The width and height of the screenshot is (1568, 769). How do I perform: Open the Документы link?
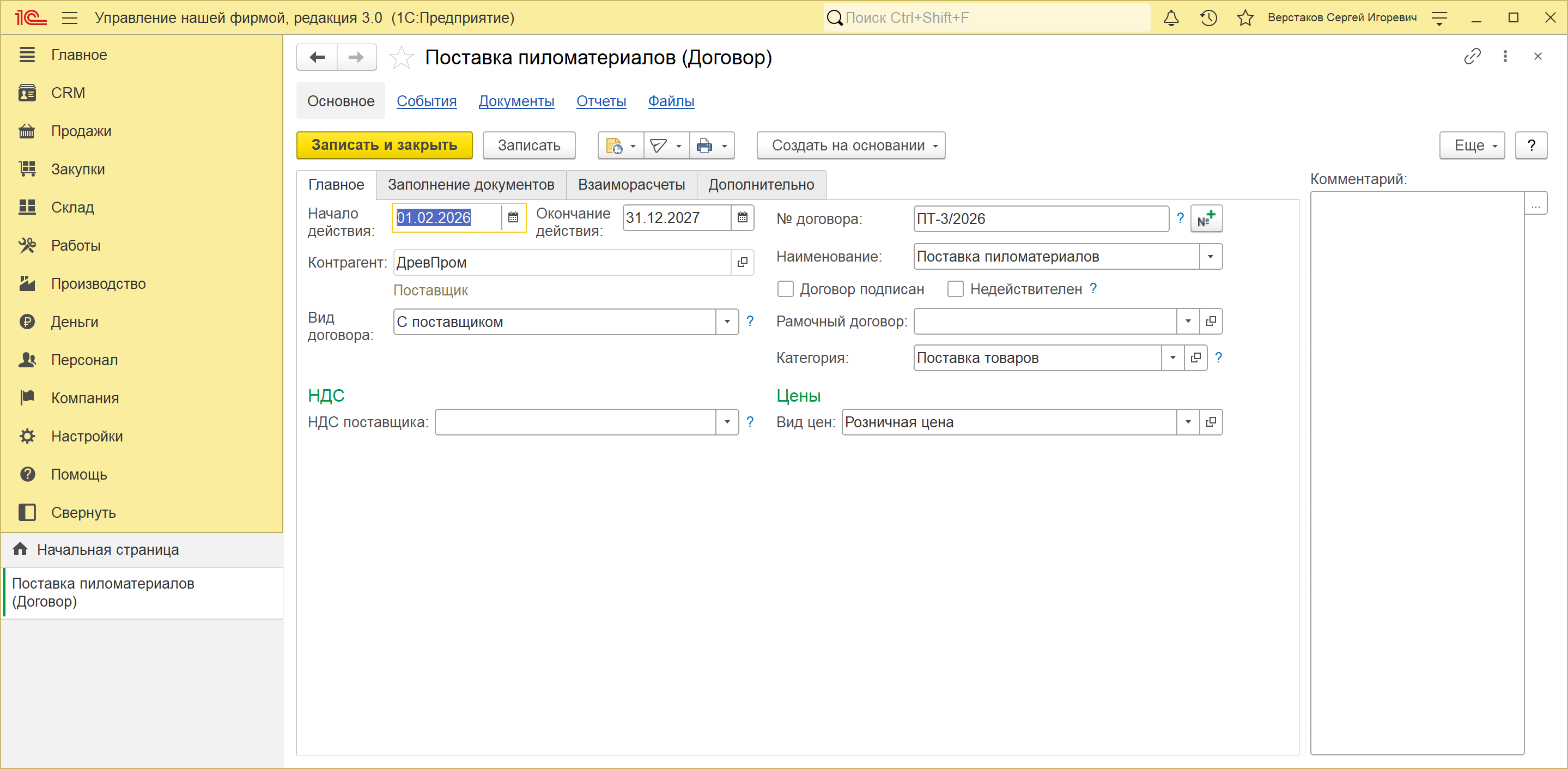click(516, 101)
